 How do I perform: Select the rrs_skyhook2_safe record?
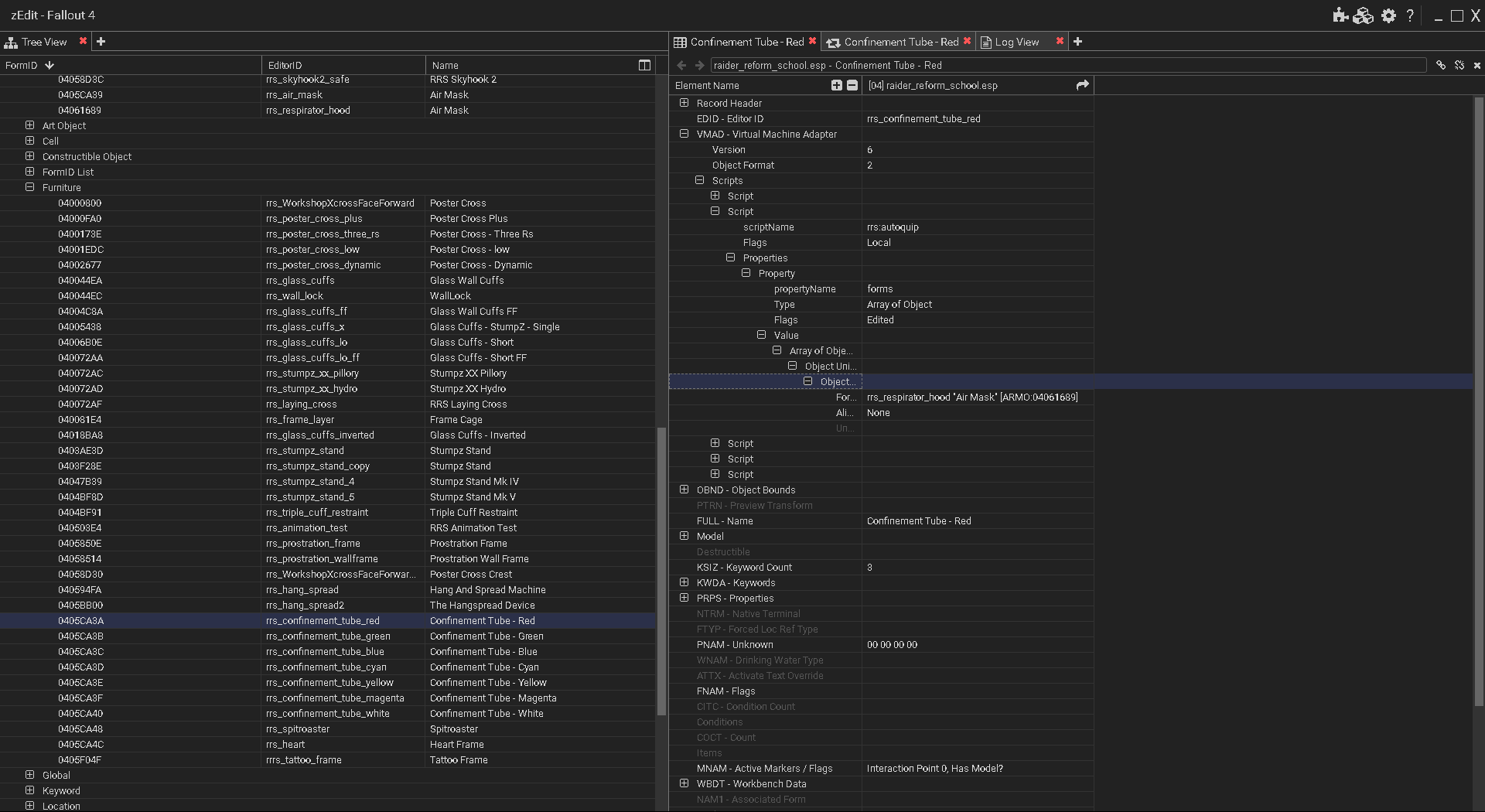point(328,80)
